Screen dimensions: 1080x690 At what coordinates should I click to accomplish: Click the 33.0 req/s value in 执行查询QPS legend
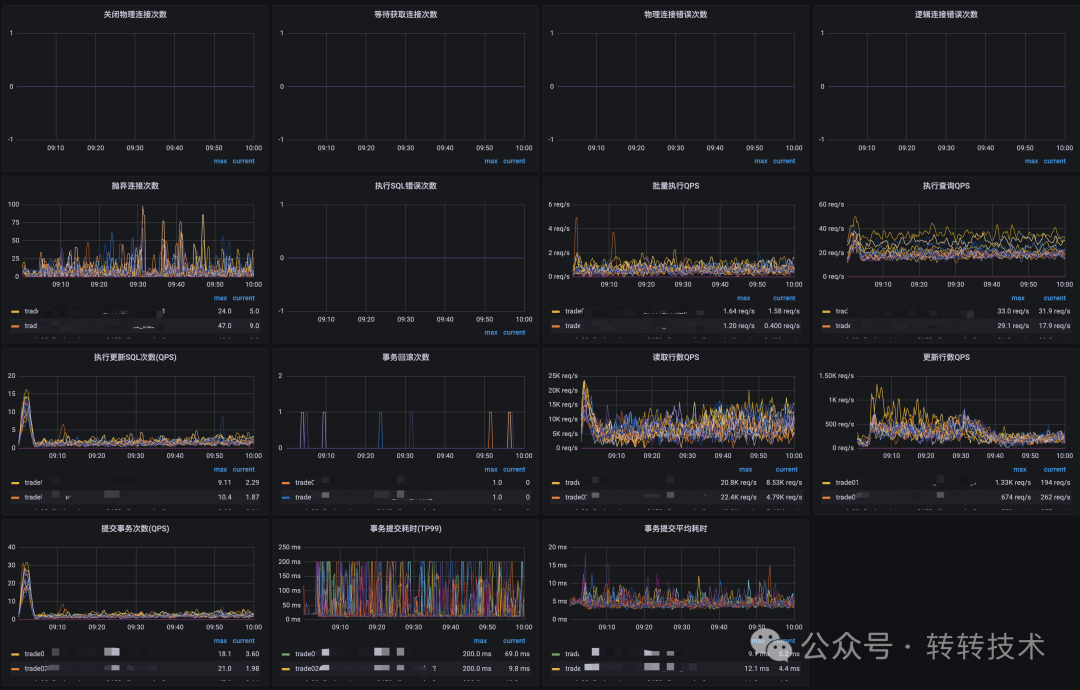[1013, 311]
